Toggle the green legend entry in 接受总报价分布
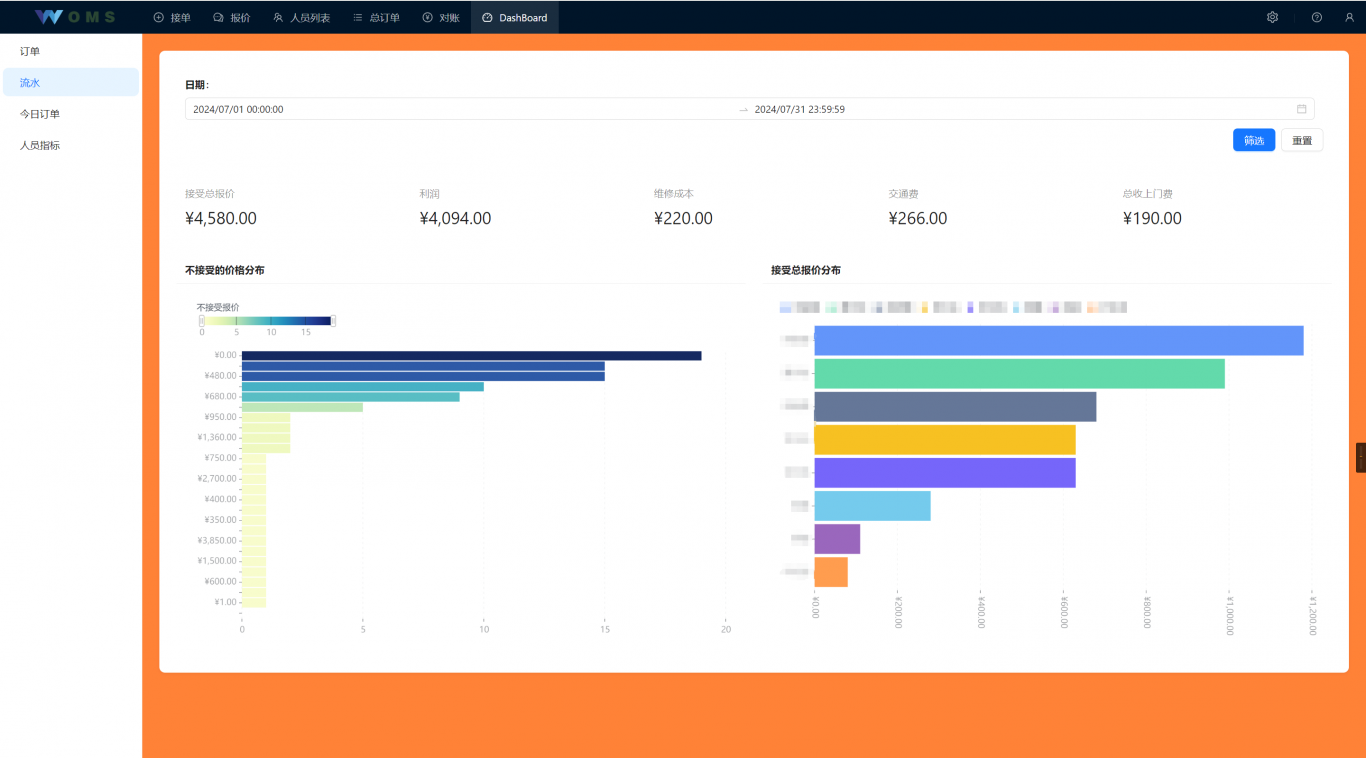Screen dimensions: 1366x758 pyautogui.click(x=846, y=307)
